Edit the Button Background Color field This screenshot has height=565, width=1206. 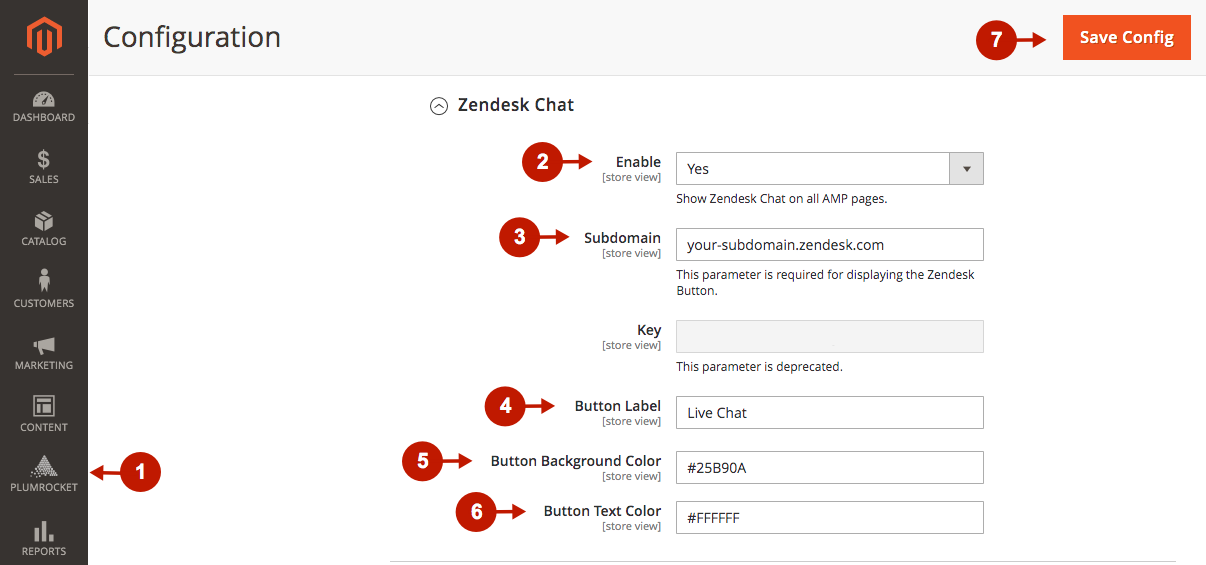(x=829, y=467)
